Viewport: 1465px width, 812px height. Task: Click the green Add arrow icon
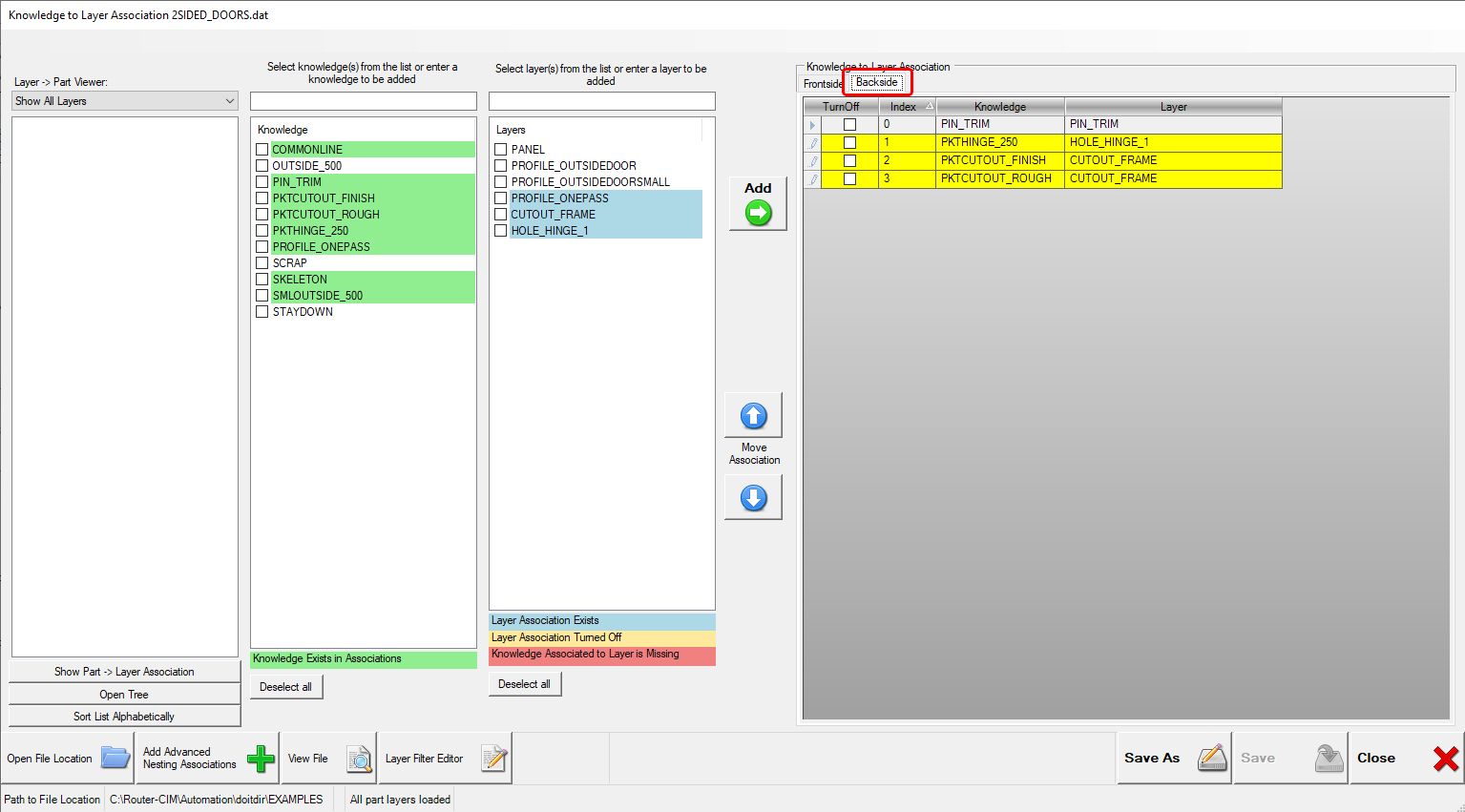pyautogui.click(x=758, y=213)
